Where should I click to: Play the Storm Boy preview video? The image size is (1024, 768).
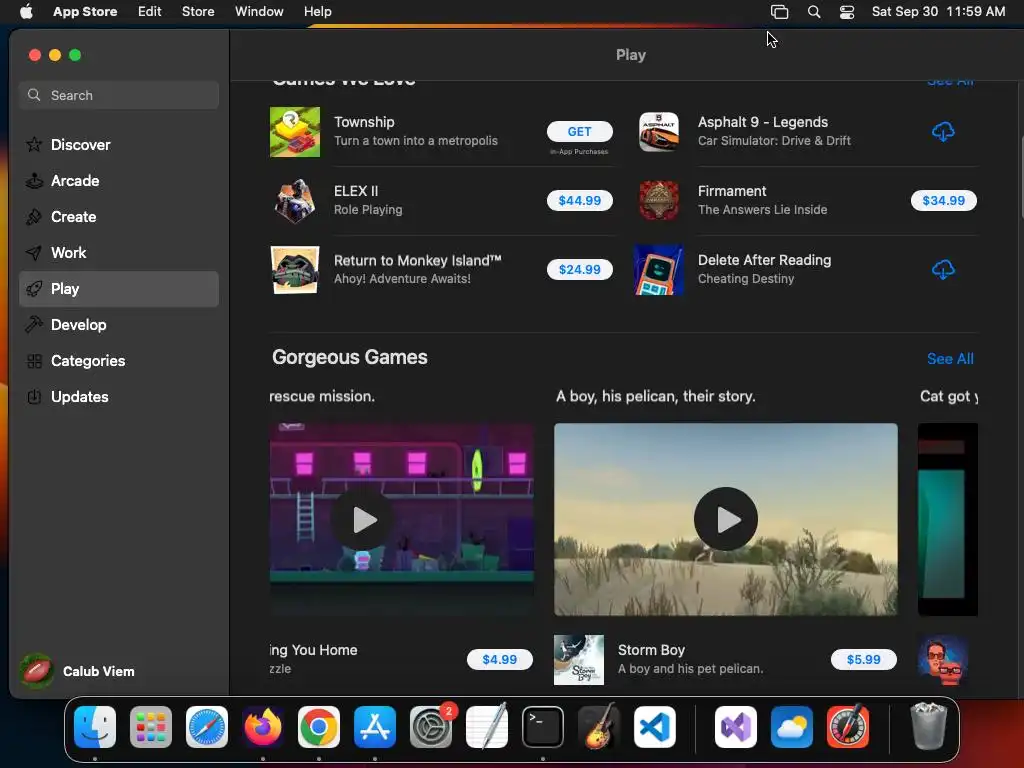click(726, 519)
